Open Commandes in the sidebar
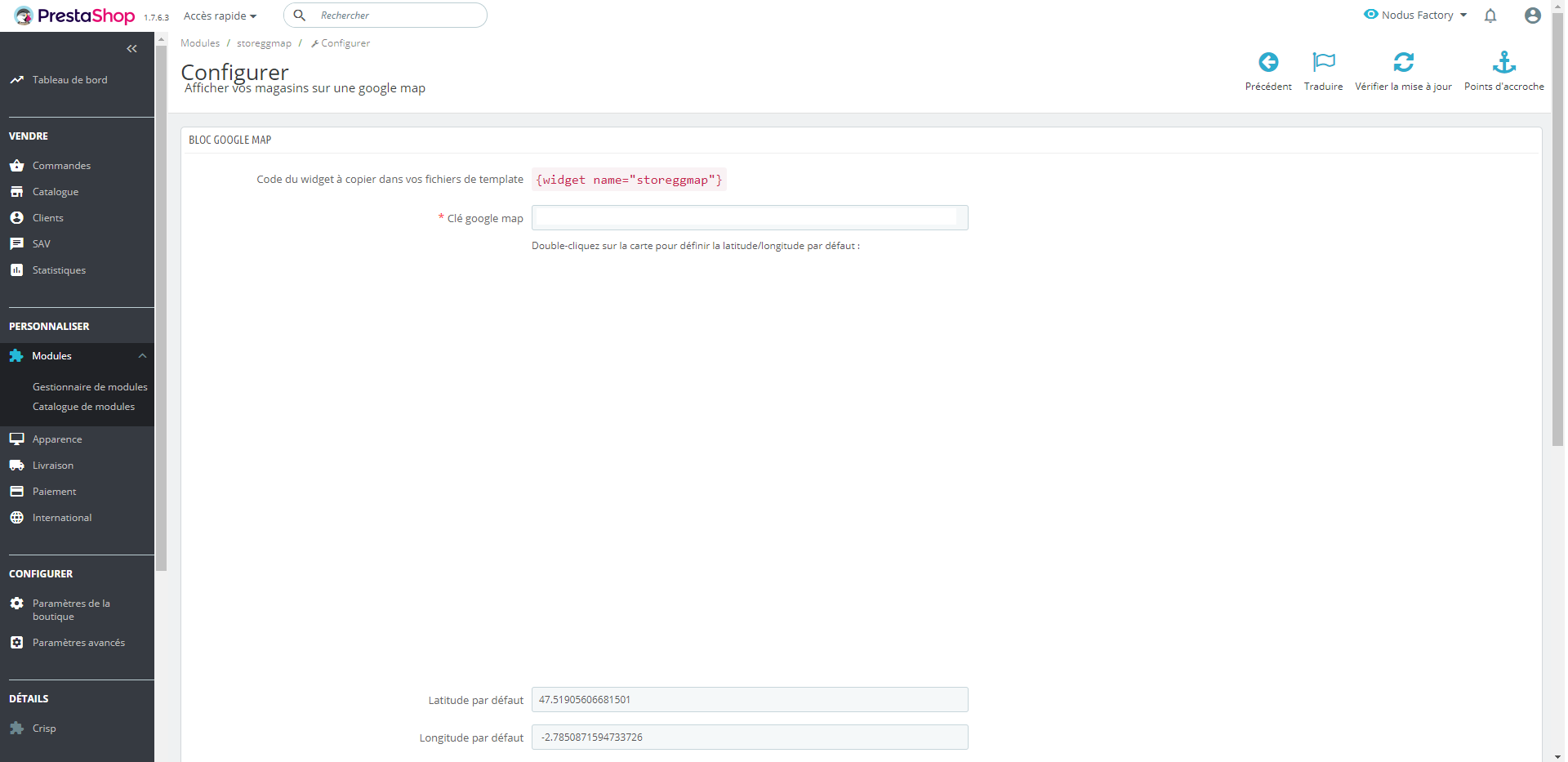 pyautogui.click(x=62, y=166)
